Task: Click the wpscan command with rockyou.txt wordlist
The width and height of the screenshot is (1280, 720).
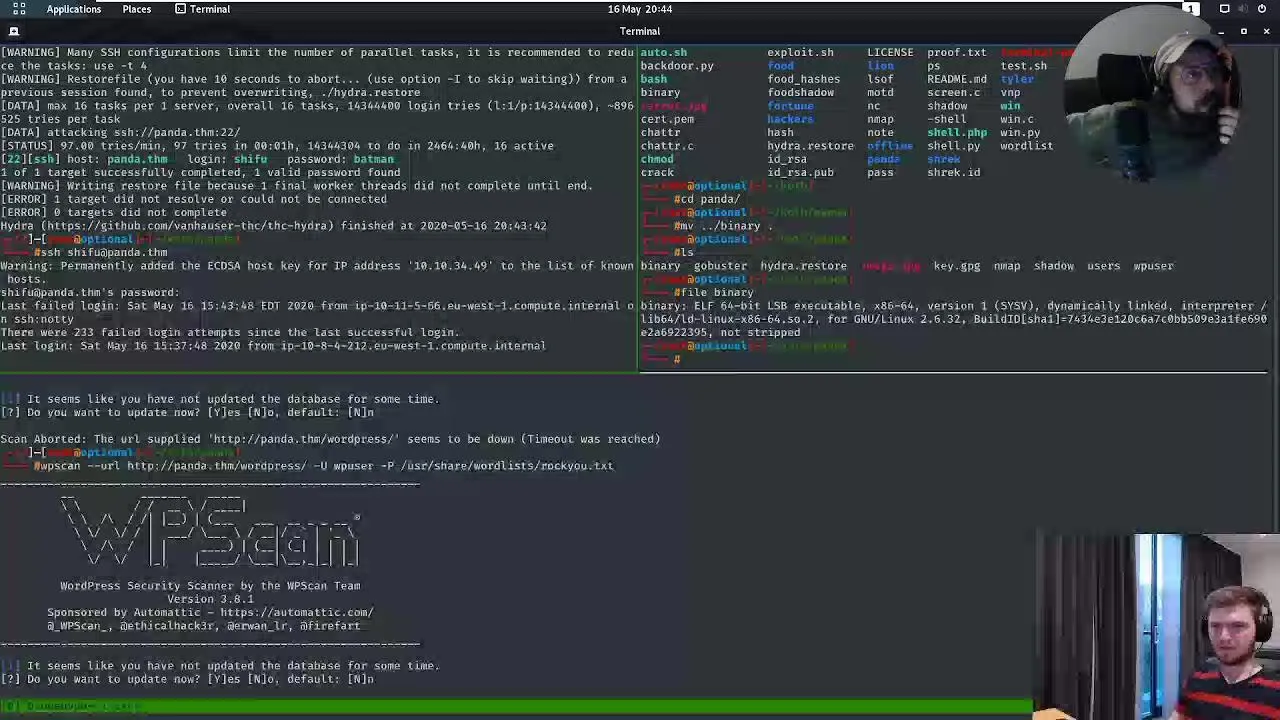Action: [327, 466]
